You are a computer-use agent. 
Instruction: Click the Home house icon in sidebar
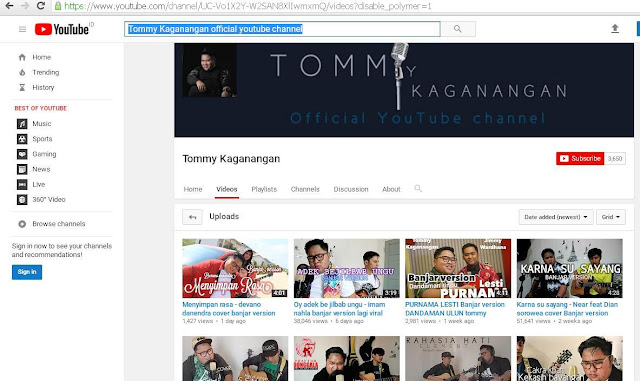coord(22,57)
